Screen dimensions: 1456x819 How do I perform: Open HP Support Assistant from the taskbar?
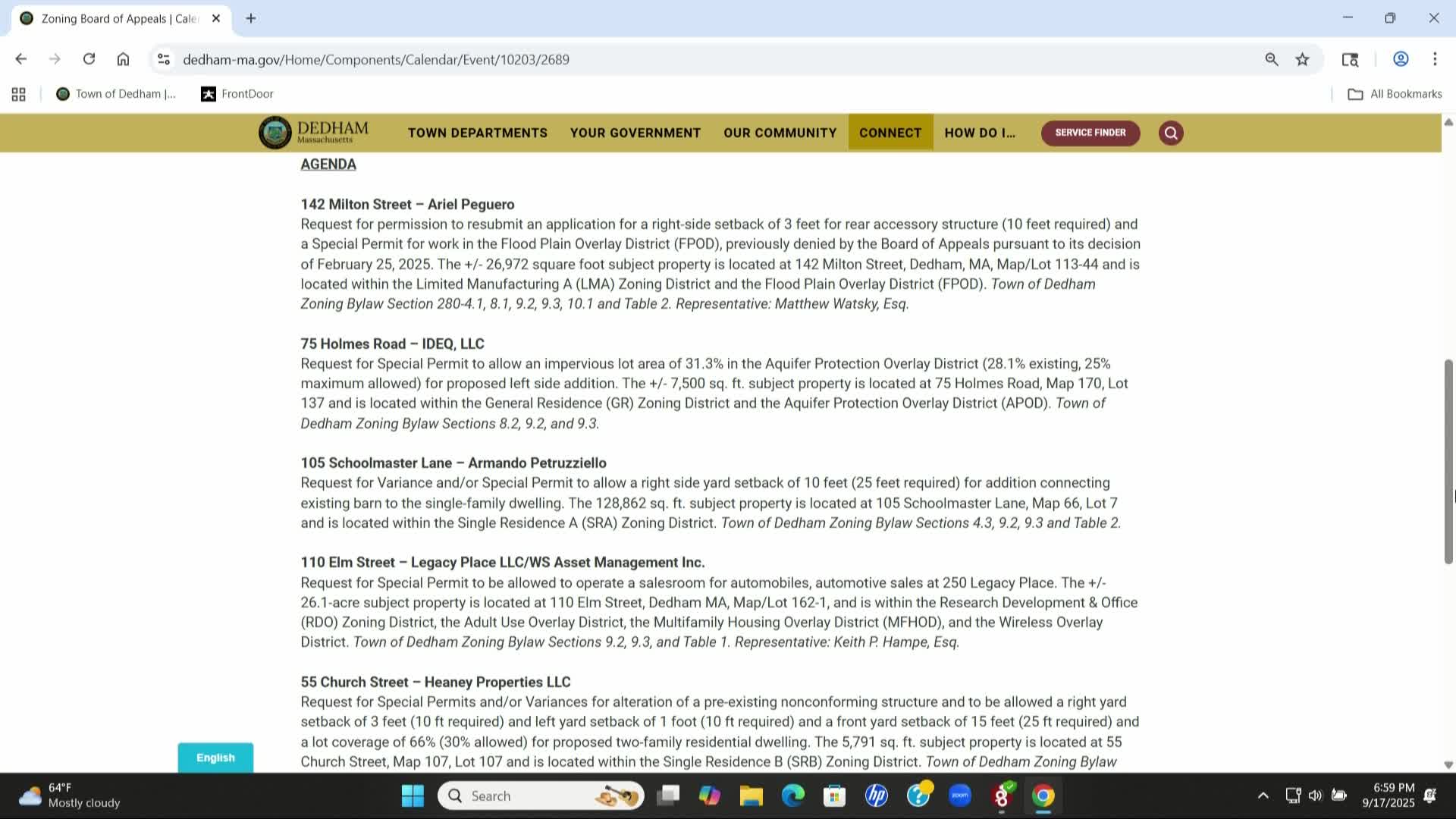tap(876, 795)
